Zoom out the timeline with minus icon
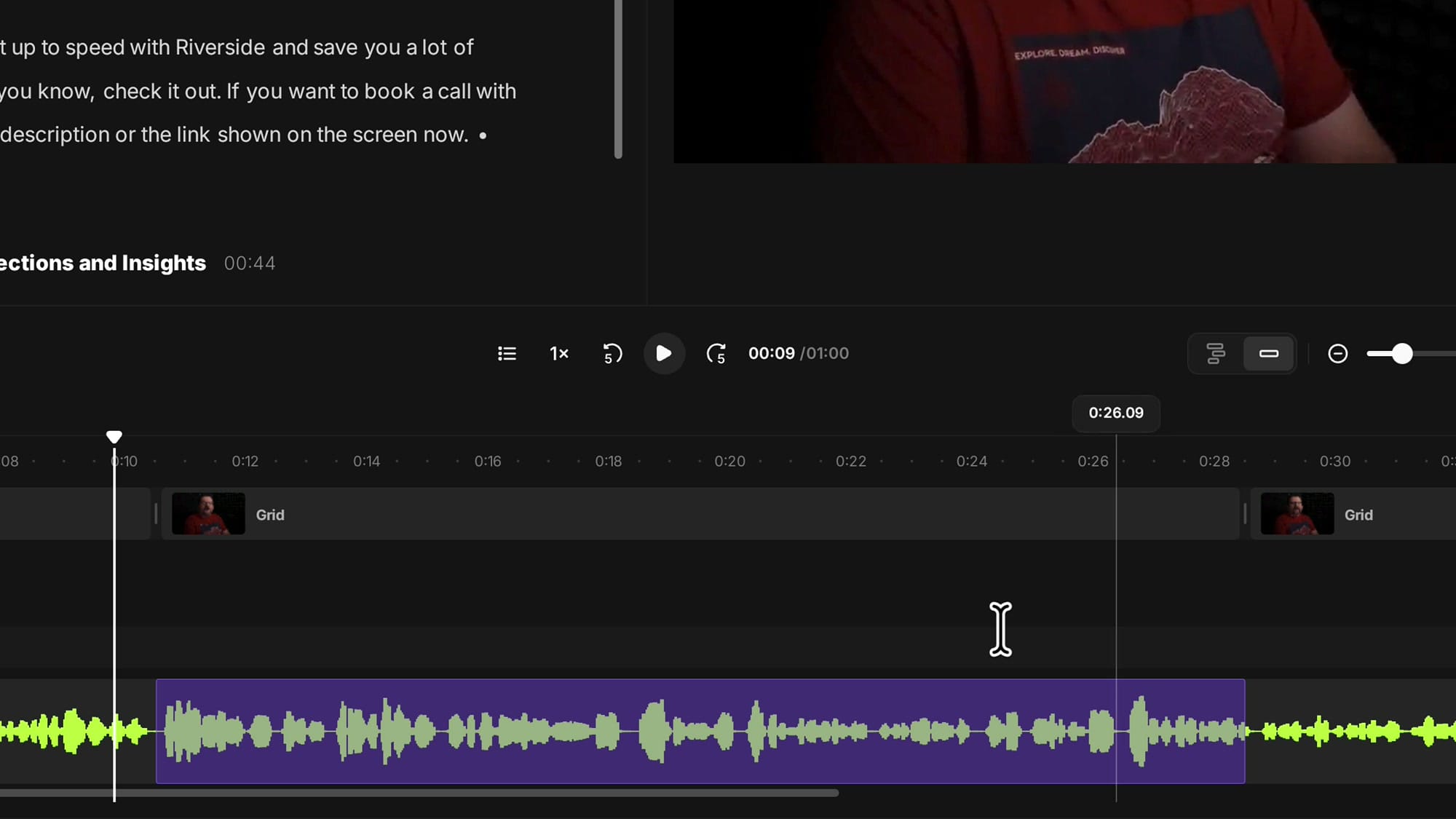This screenshot has height=819, width=1456. pos(1338,354)
